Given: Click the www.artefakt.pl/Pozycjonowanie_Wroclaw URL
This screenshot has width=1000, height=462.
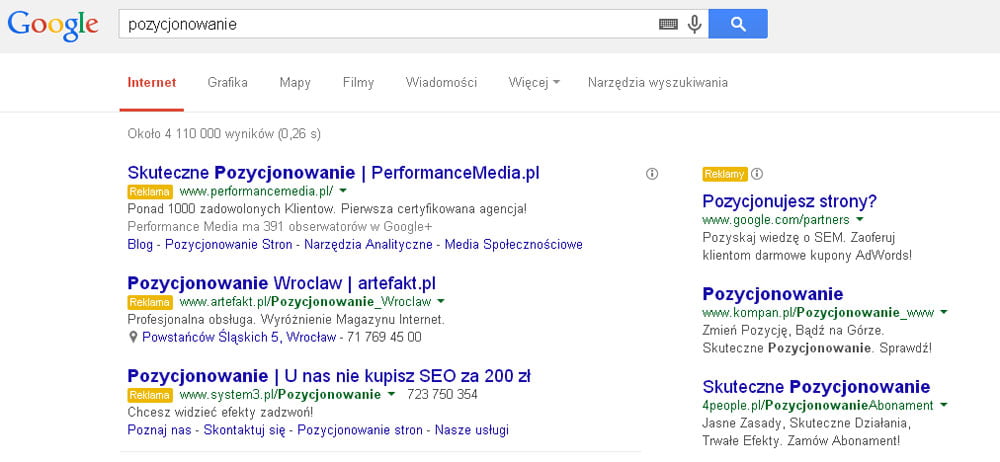Looking at the screenshot, I should [x=305, y=301].
